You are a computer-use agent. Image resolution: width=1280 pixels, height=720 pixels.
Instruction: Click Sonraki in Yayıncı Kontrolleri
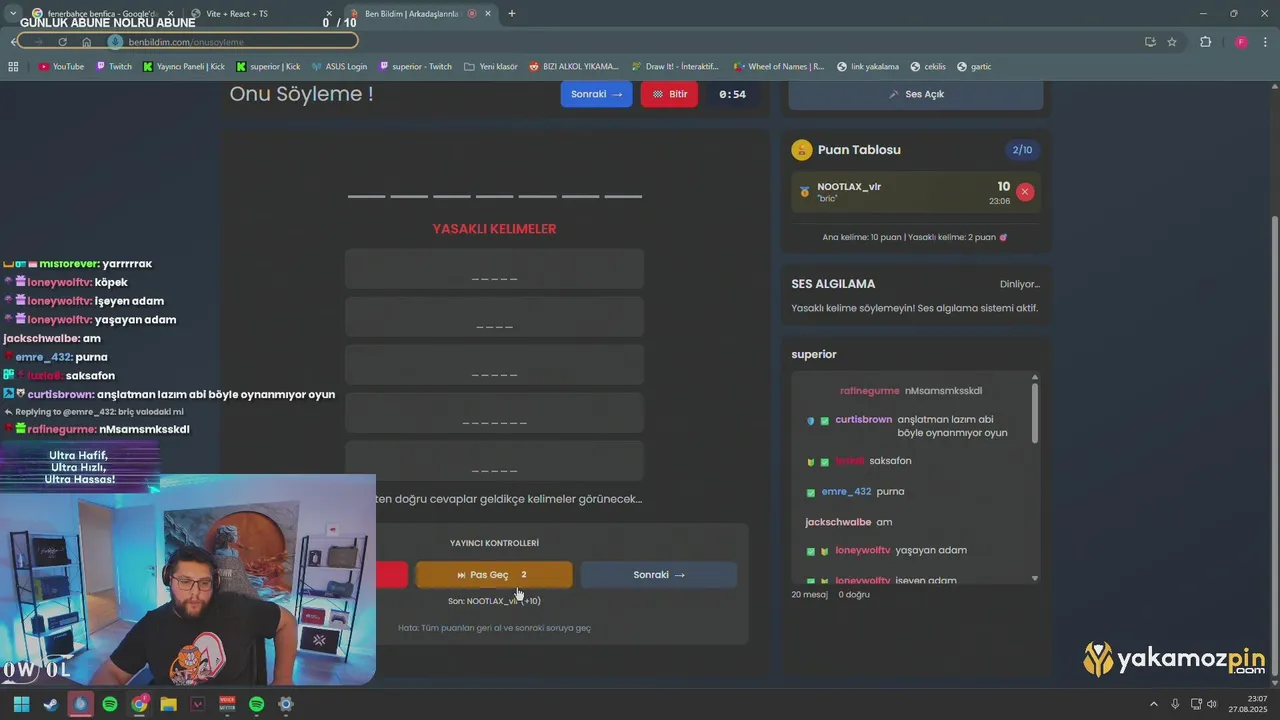tap(659, 575)
